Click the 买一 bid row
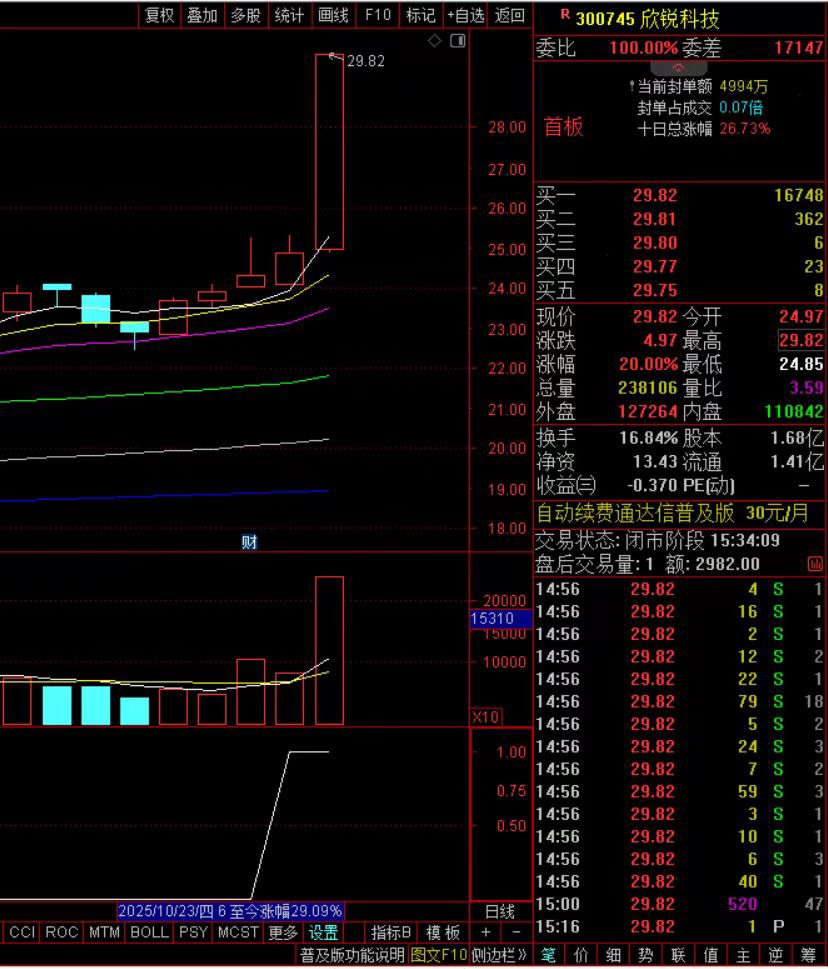Image resolution: width=828 pixels, height=969 pixels. tap(679, 195)
